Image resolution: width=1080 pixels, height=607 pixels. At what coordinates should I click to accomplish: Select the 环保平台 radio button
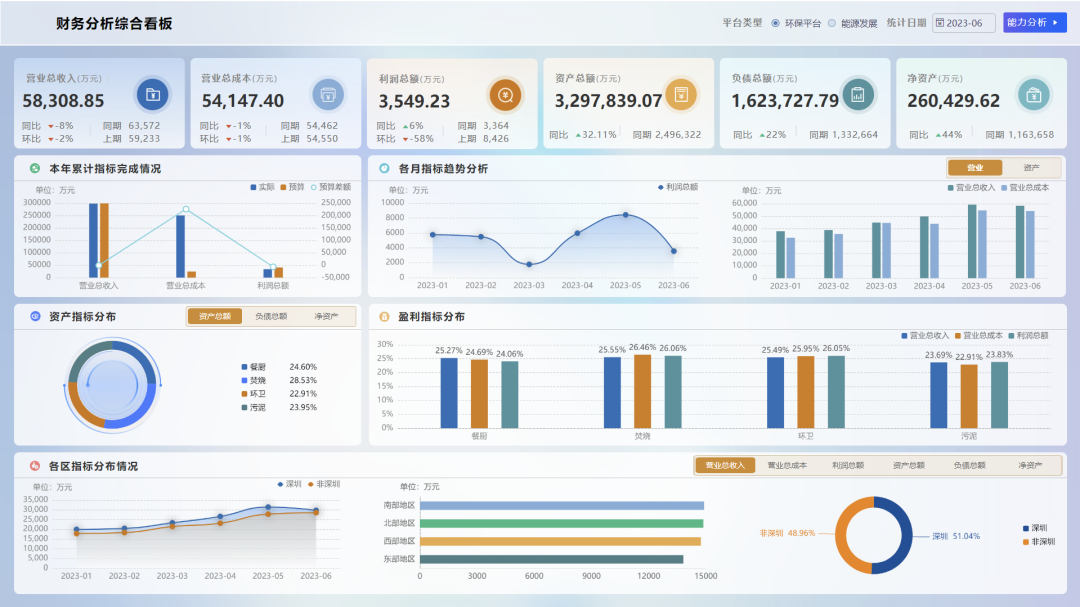(x=776, y=23)
